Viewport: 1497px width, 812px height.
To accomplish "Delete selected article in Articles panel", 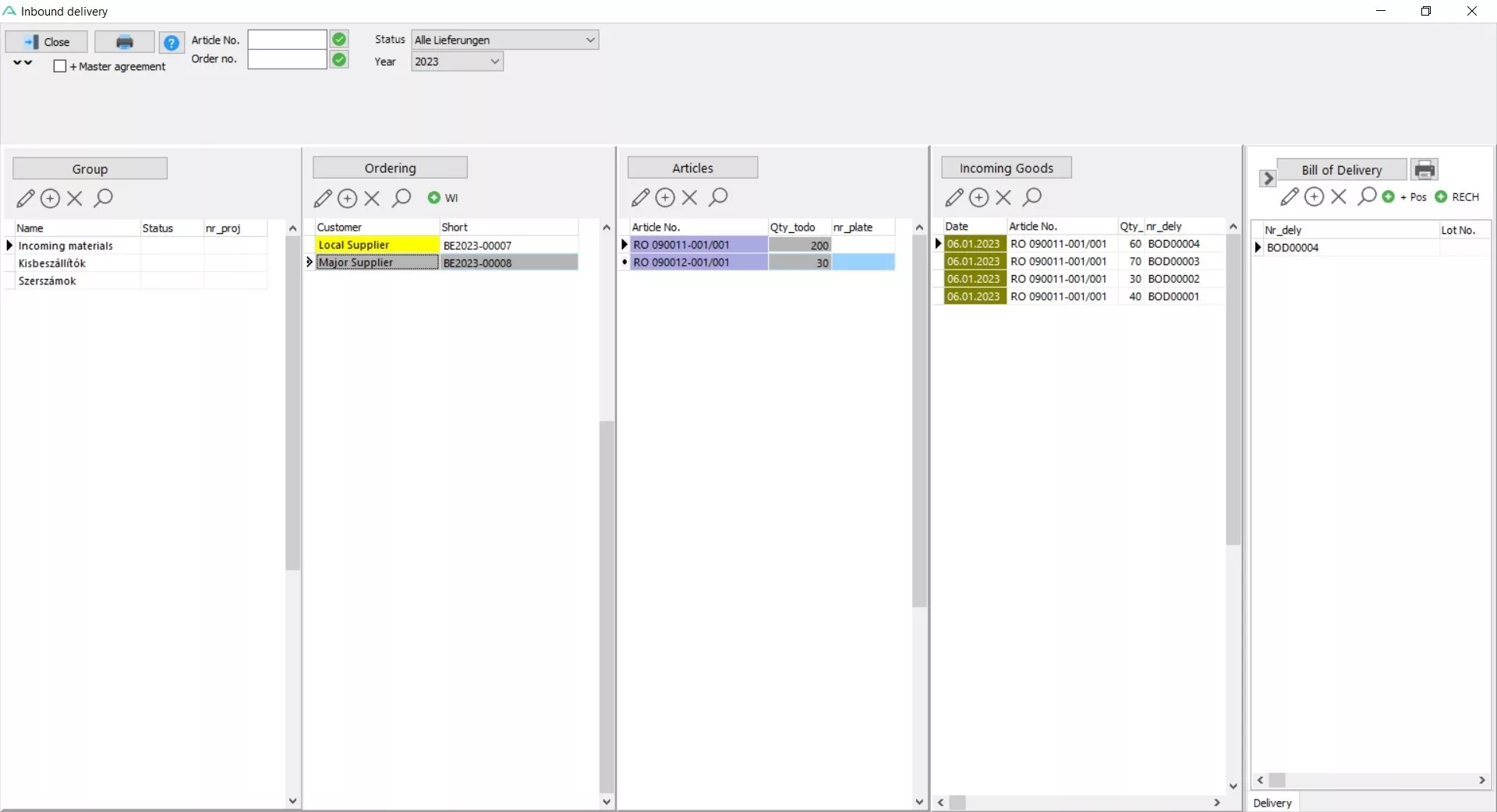I will coord(690,198).
